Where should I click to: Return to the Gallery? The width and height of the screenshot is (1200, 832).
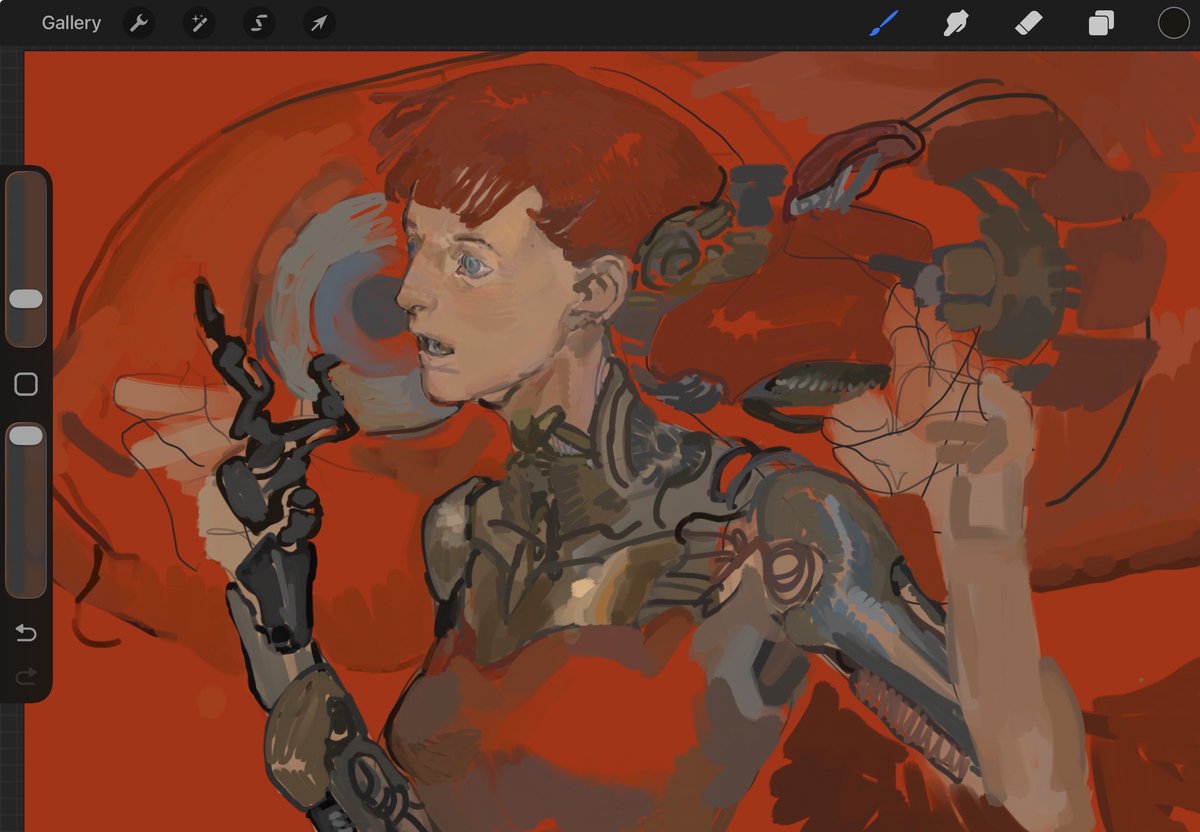[x=71, y=23]
